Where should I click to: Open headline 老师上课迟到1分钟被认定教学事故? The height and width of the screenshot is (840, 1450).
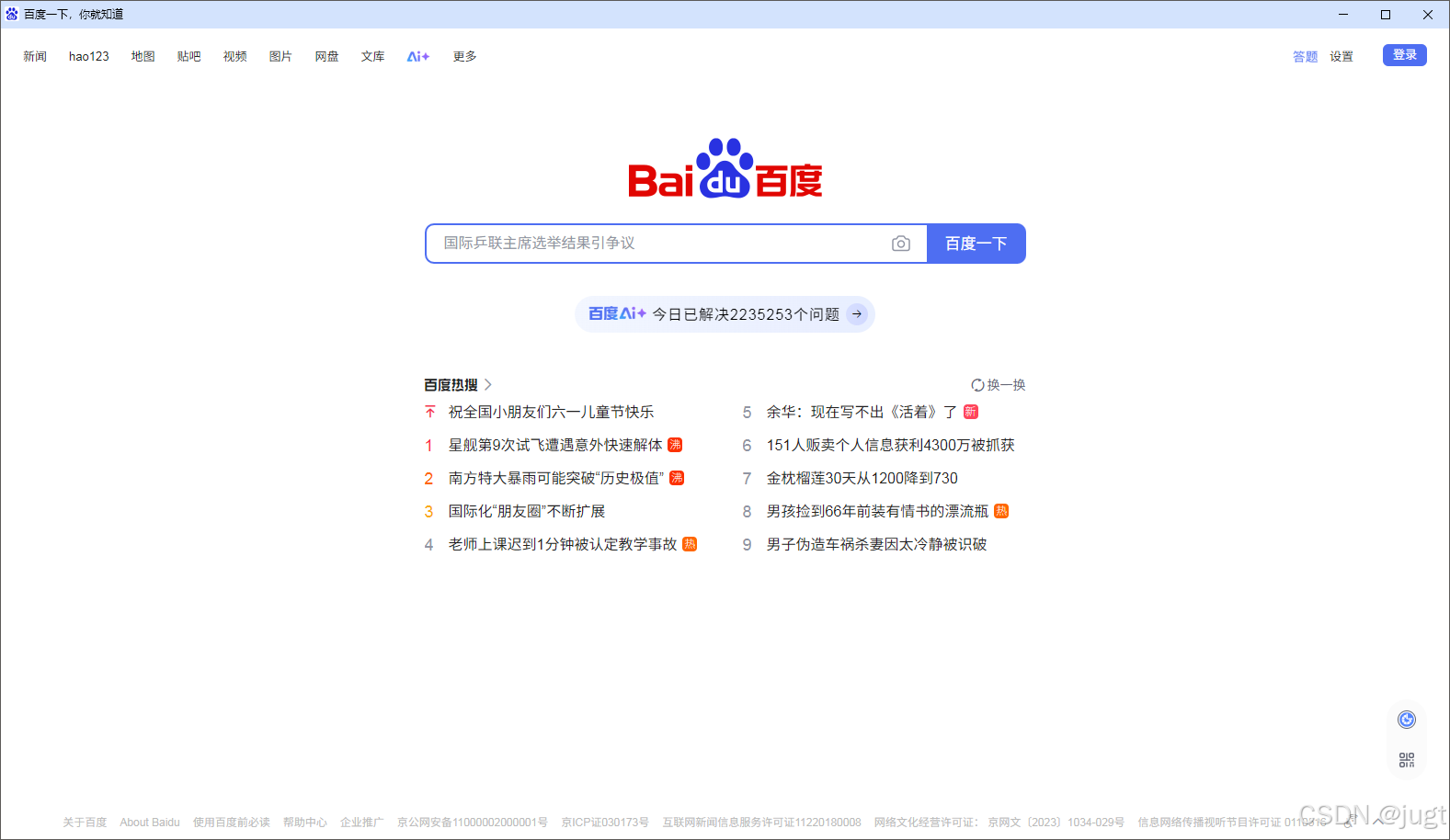[x=563, y=544]
